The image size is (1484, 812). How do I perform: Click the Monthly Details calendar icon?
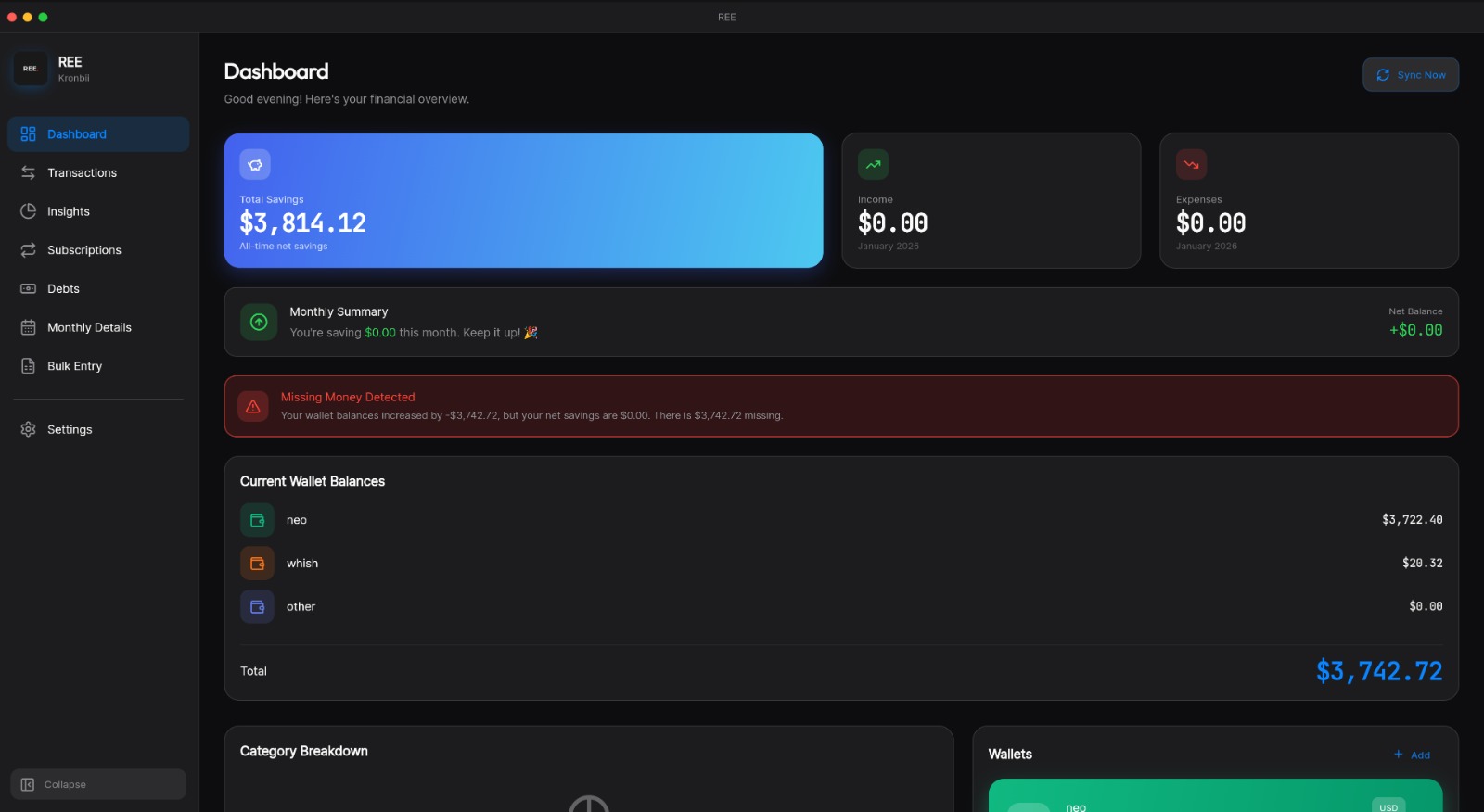coord(28,327)
